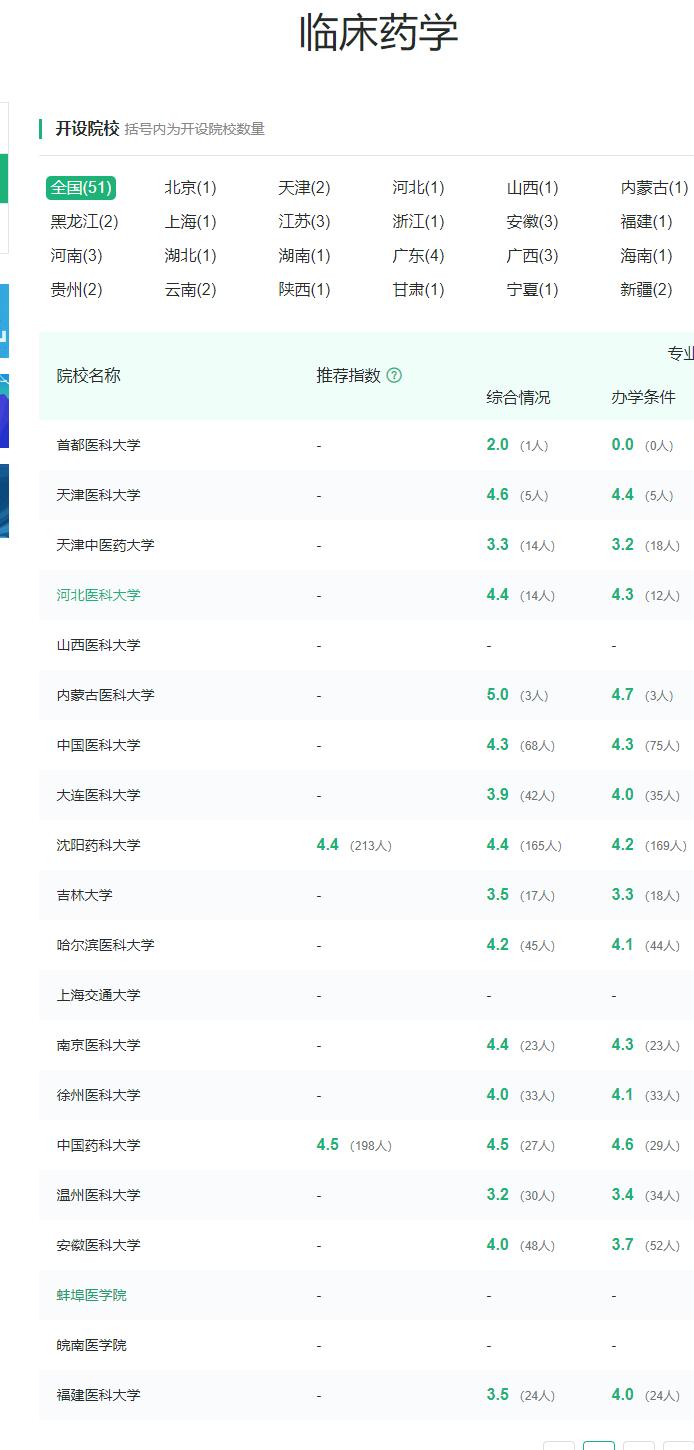Click the 办学条件 column header
694x1450 pixels.
point(643,397)
